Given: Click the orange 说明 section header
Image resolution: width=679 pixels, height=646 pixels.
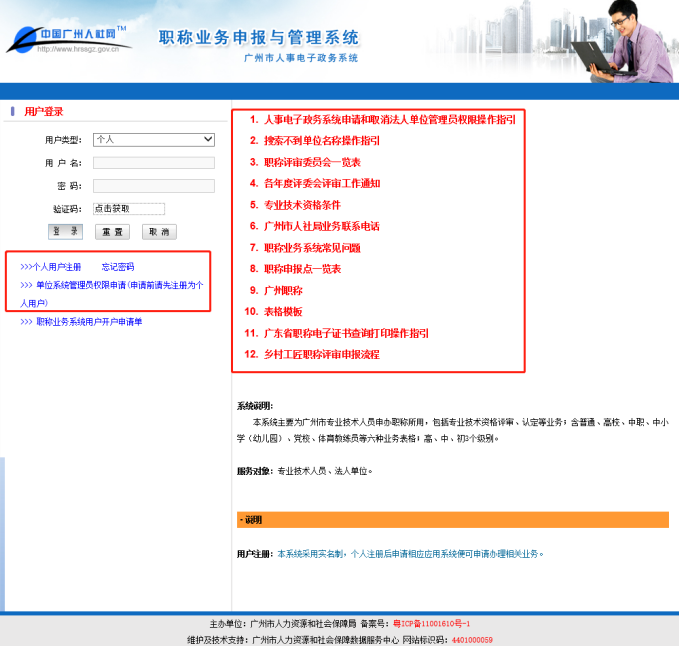Looking at the screenshot, I should 453,520.
